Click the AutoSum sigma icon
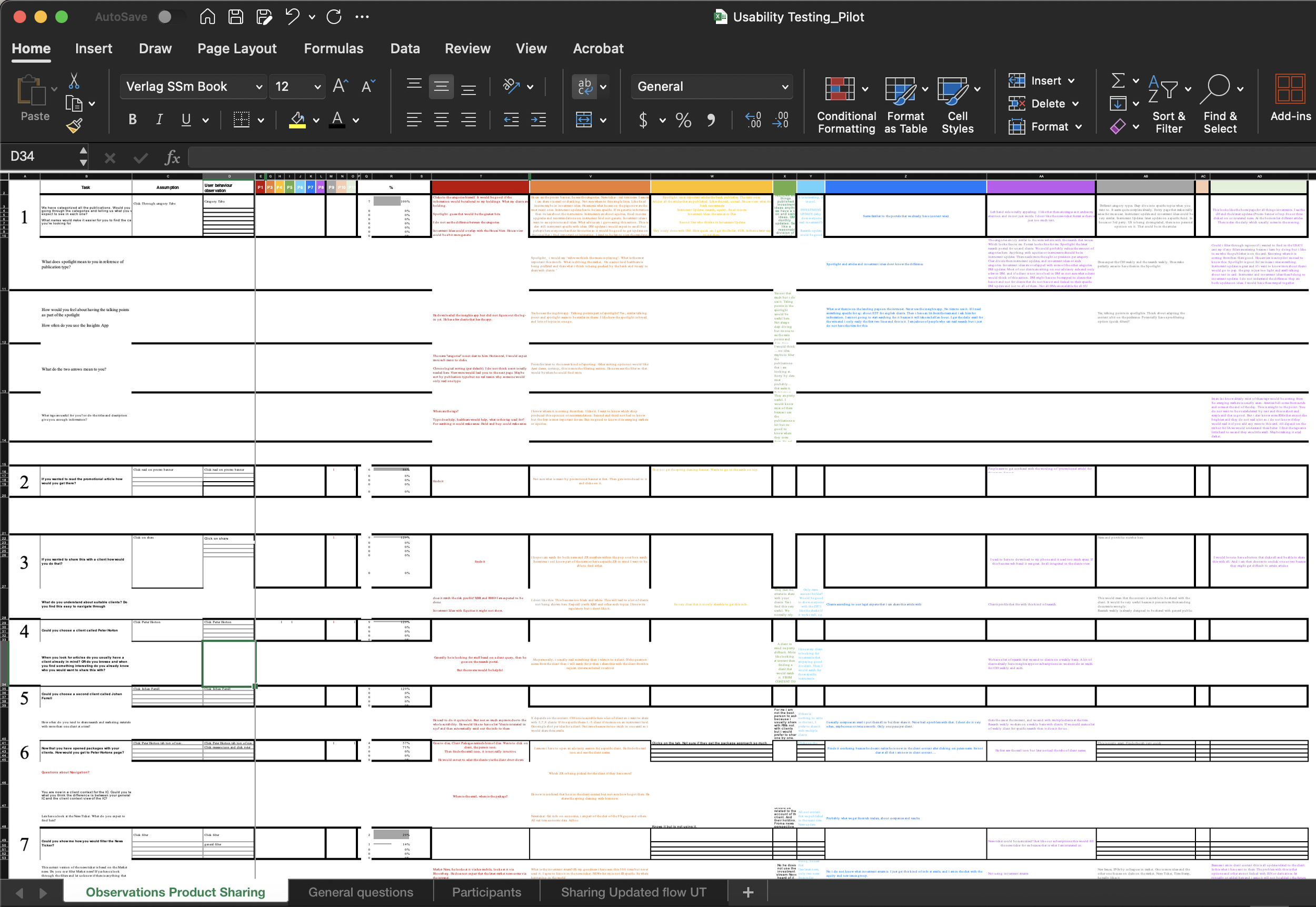The height and width of the screenshot is (907, 1316). click(1118, 81)
